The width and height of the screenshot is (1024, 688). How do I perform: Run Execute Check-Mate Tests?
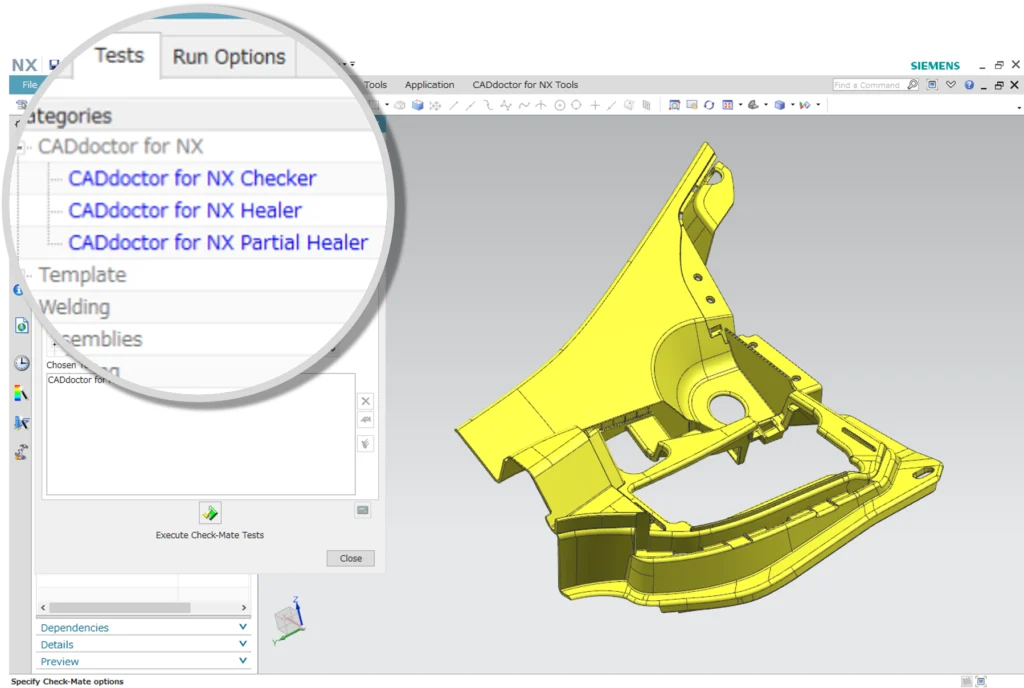pos(210,513)
